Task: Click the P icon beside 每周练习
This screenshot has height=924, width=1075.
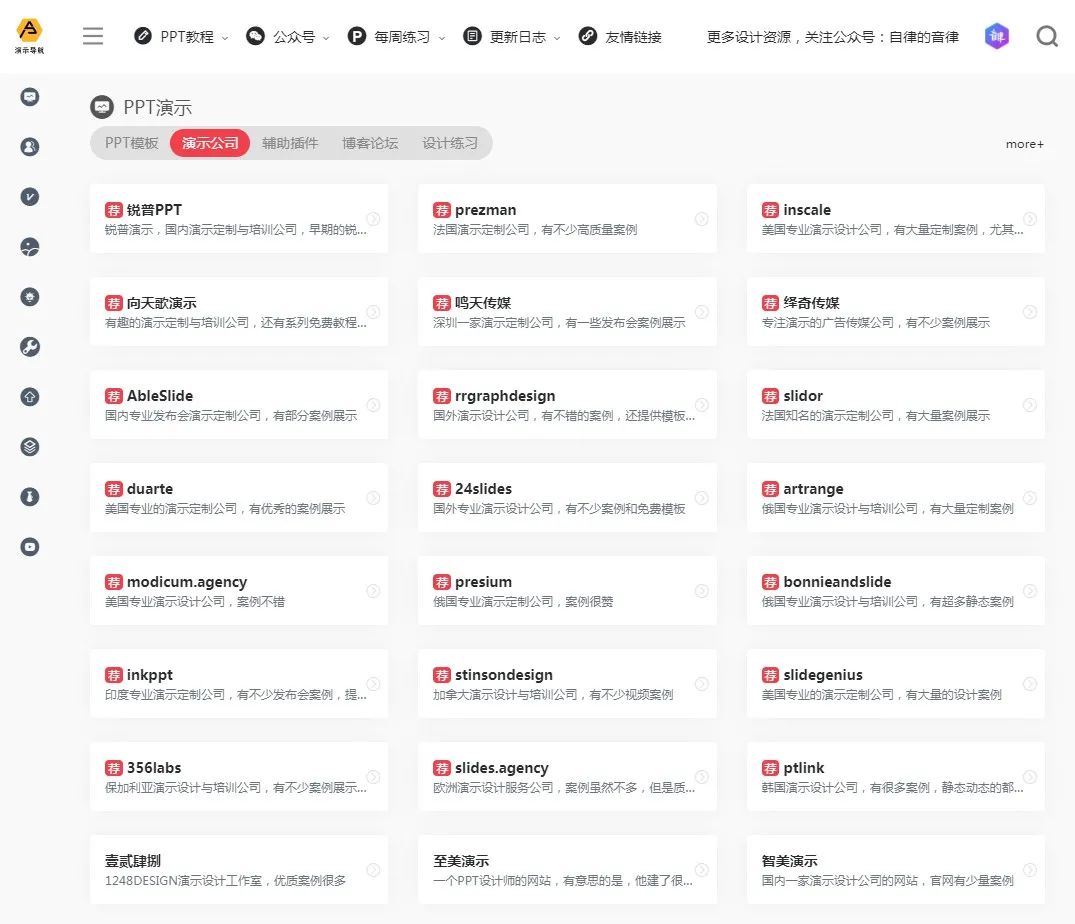Action: [x=357, y=36]
